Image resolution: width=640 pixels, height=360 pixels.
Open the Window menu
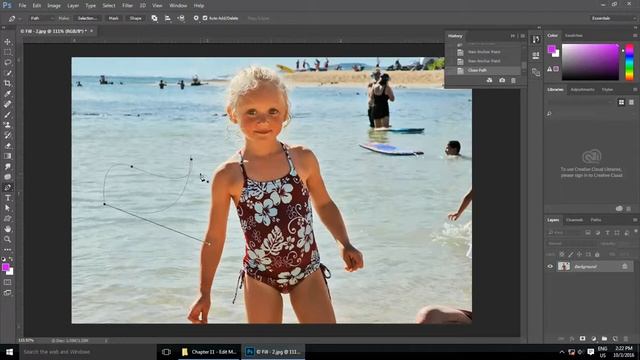178,6
